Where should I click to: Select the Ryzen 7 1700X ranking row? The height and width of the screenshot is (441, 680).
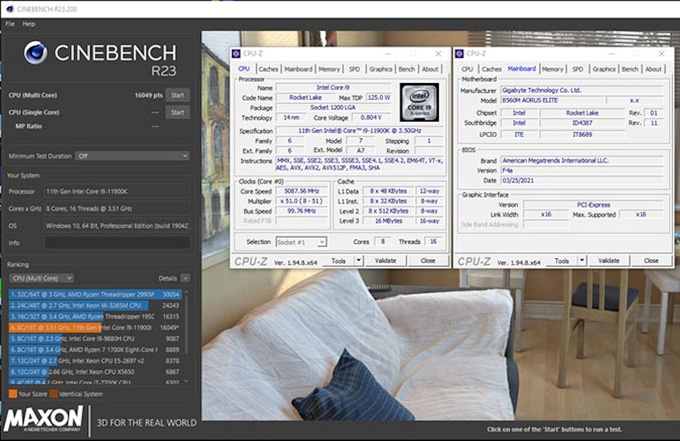(x=95, y=350)
